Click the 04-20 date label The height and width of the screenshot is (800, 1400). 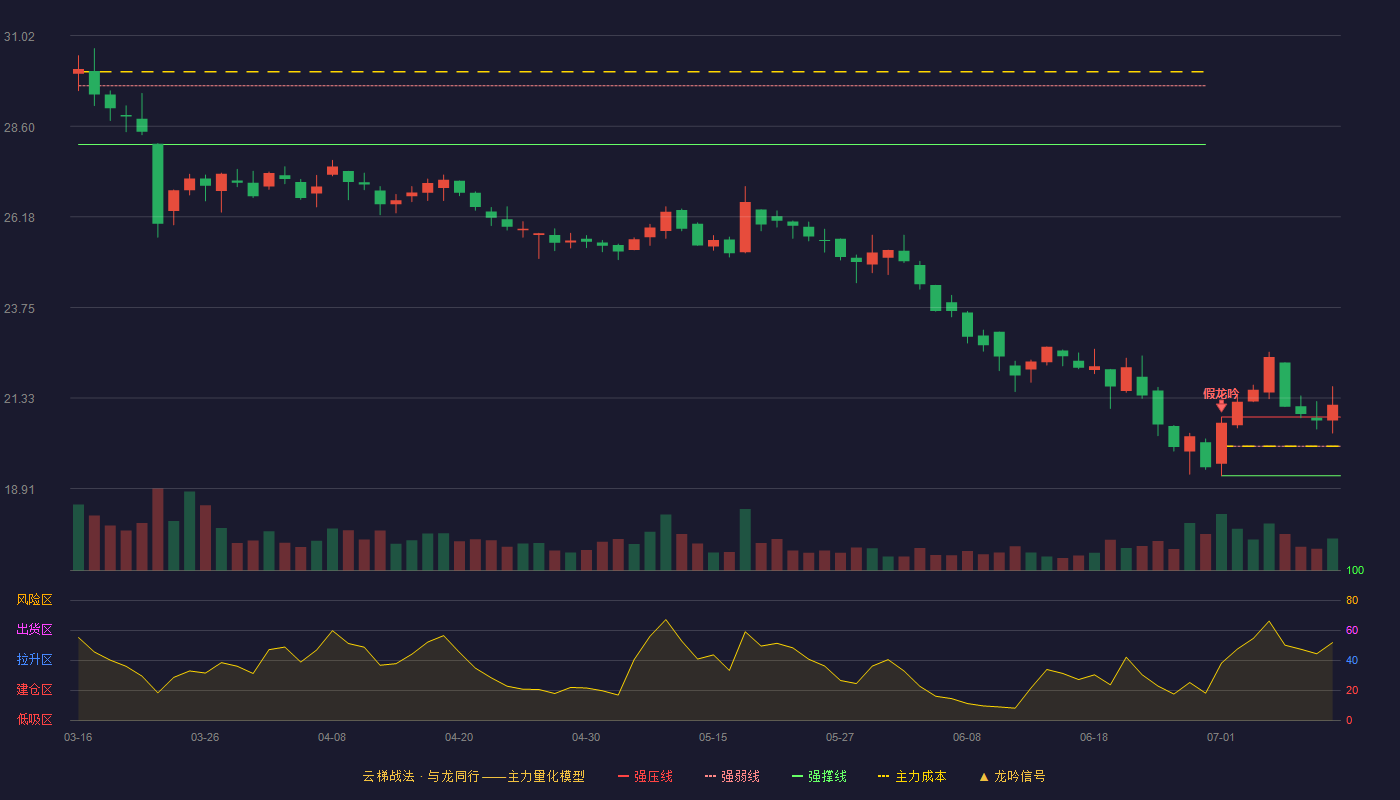coord(459,737)
